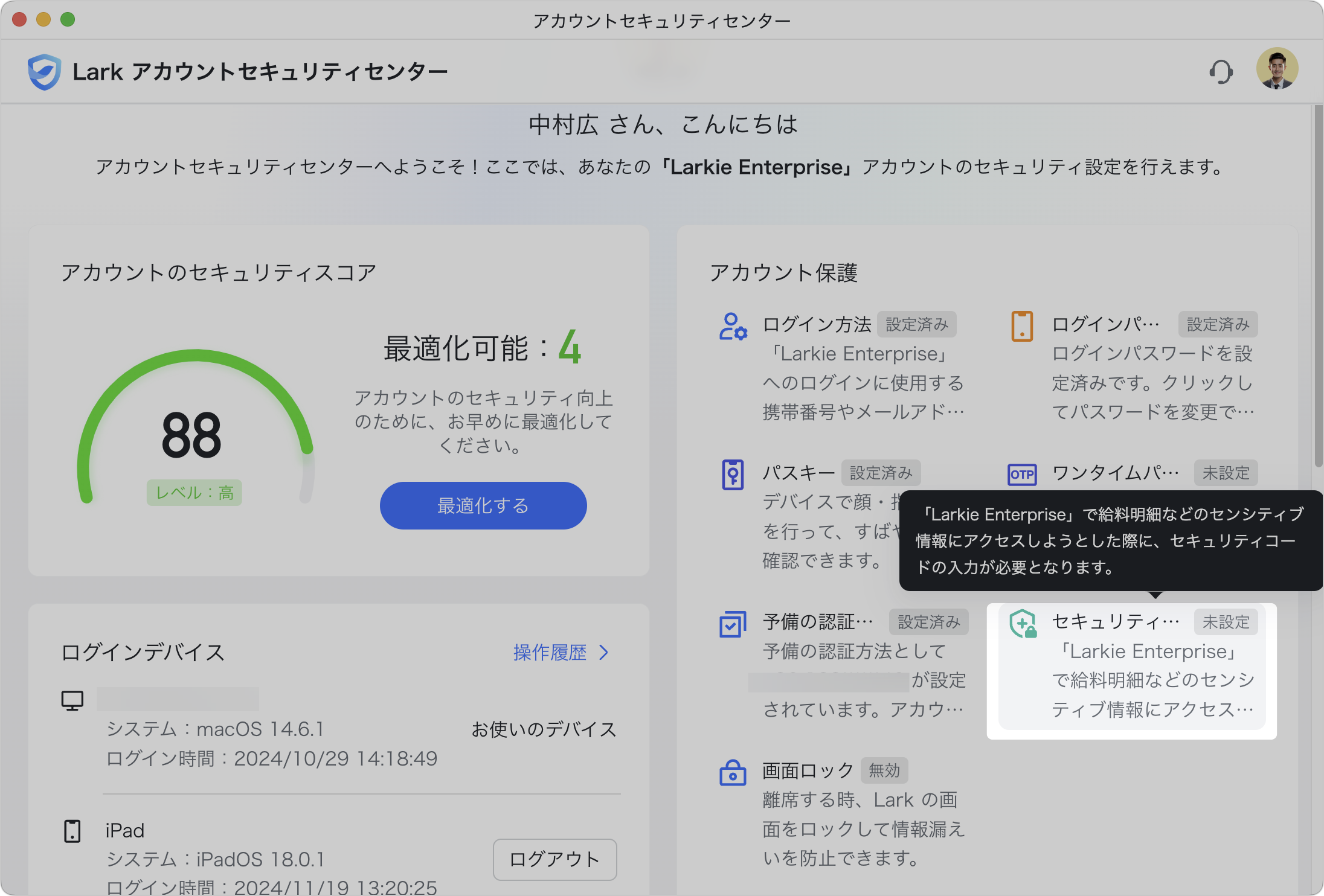Click the 設定済み badge next to パスキー
The width and height of the screenshot is (1324, 896).
point(881,473)
